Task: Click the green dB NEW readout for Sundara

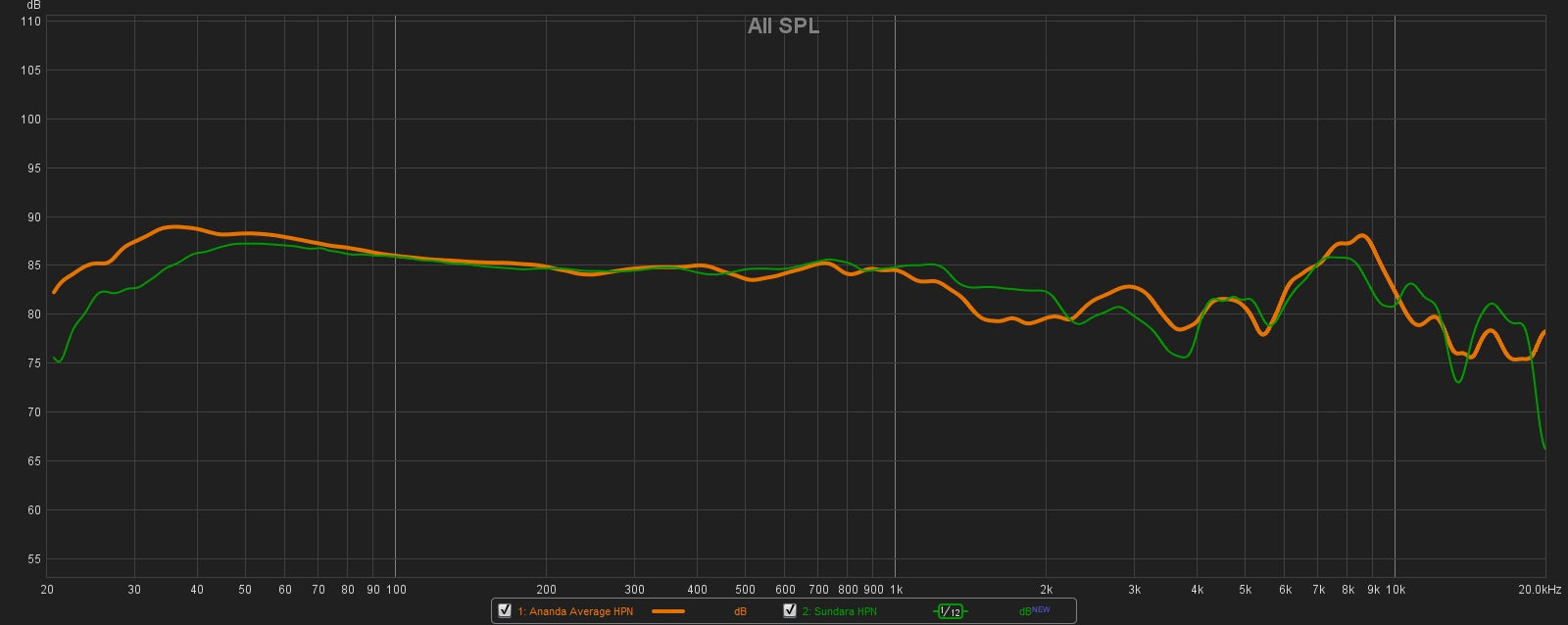Action: (x=1033, y=611)
